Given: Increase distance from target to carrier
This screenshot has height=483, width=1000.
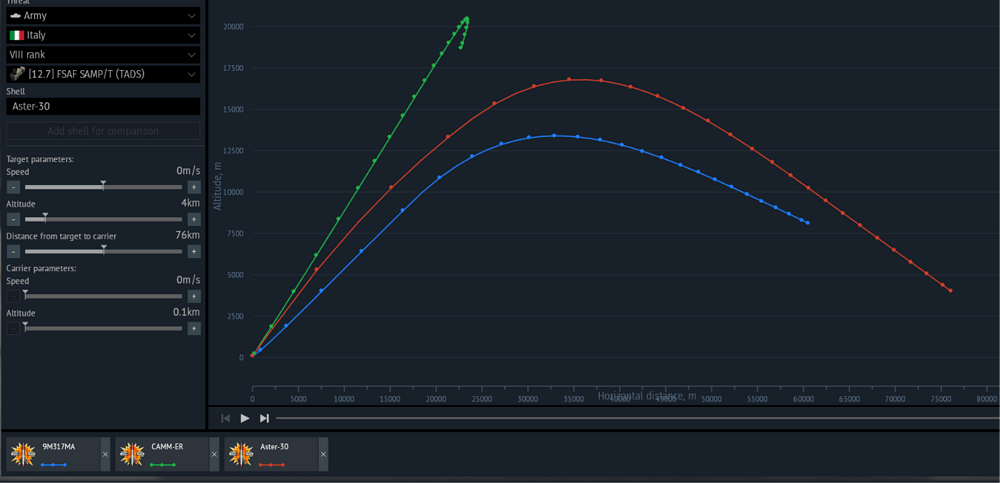Looking at the screenshot, I should [194, 251].
